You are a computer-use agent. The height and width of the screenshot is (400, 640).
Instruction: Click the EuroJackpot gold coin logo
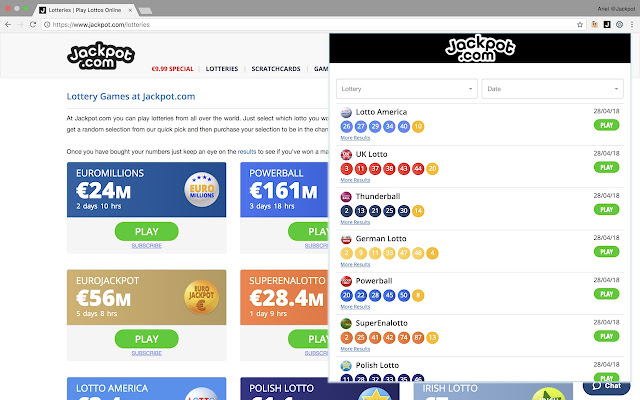pos(202,297)
